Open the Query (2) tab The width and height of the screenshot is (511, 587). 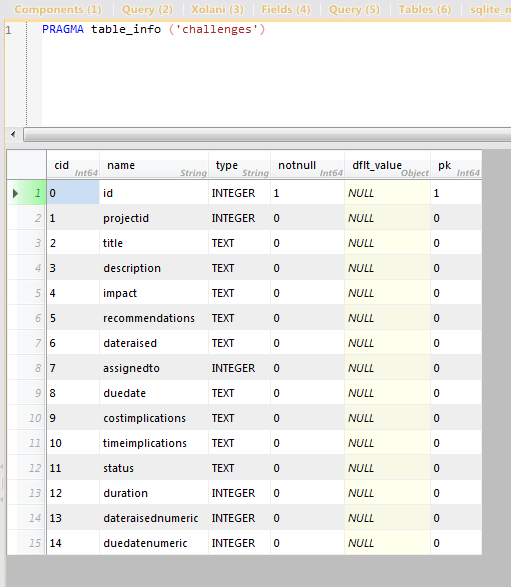(x=147, y=9)
